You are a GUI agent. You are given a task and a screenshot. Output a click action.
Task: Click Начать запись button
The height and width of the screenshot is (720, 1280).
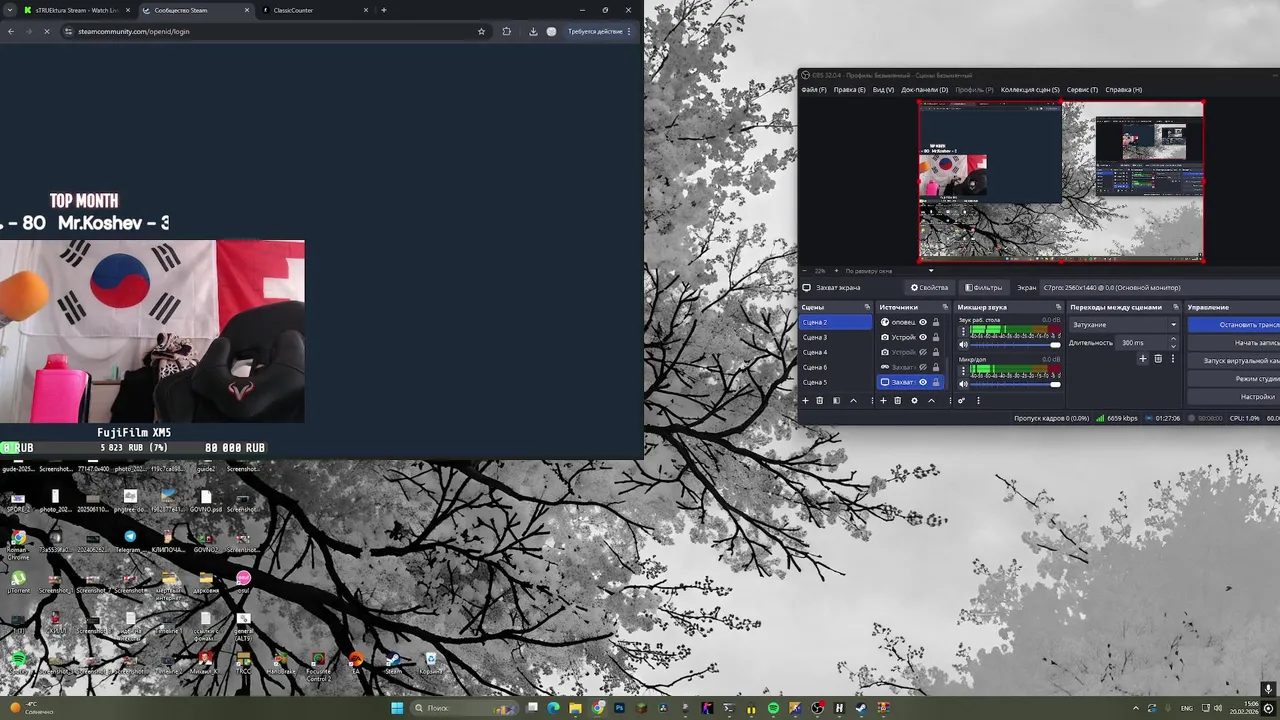(1234, 343)
